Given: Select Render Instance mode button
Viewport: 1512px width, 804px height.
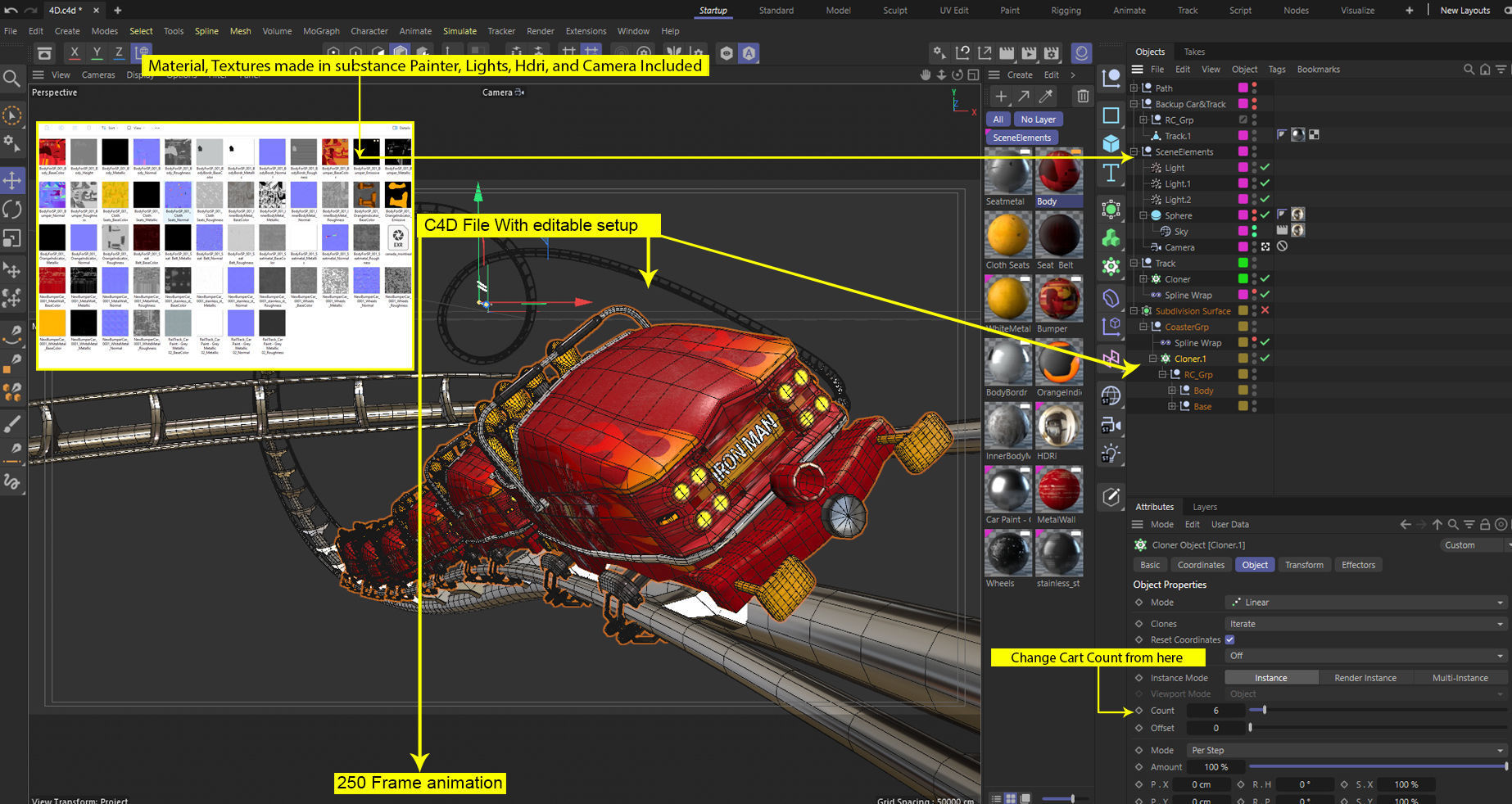Looking at the screenshot, I should click(x=1365, y=678).
